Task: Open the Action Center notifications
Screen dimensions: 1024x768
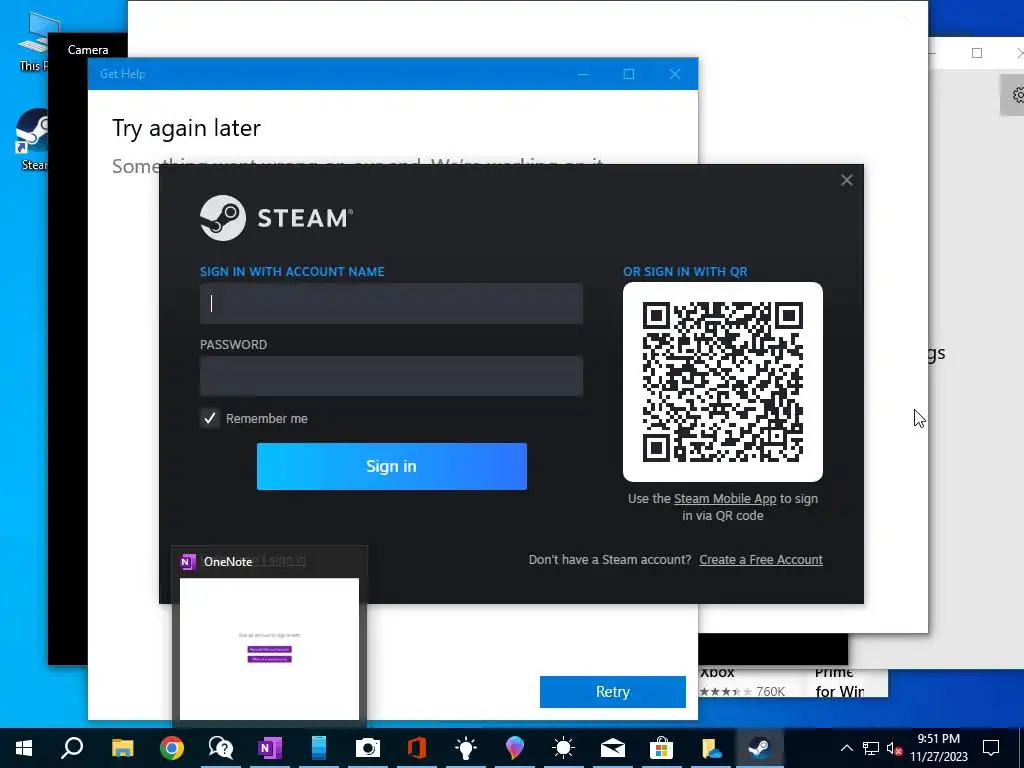Action: (x=991, y=748)
